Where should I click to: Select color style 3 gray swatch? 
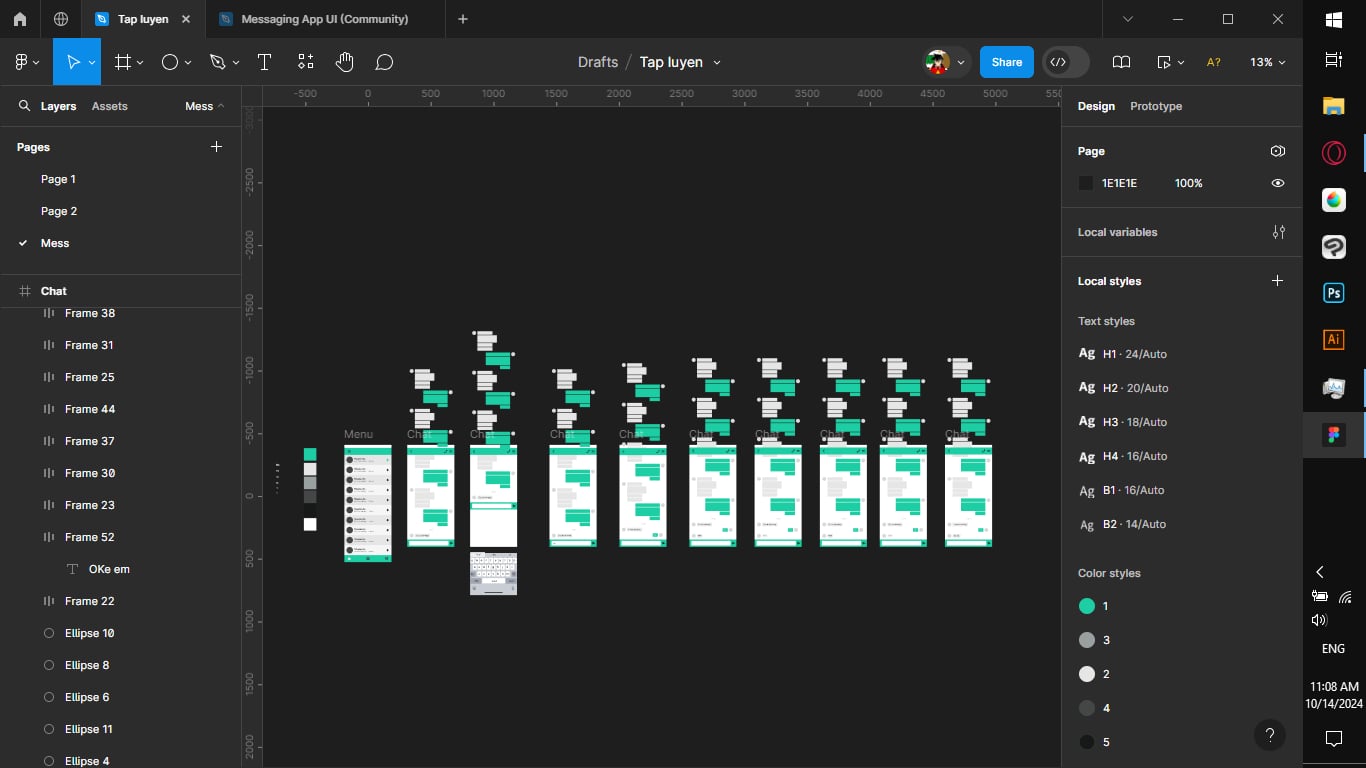[1087, 640]
